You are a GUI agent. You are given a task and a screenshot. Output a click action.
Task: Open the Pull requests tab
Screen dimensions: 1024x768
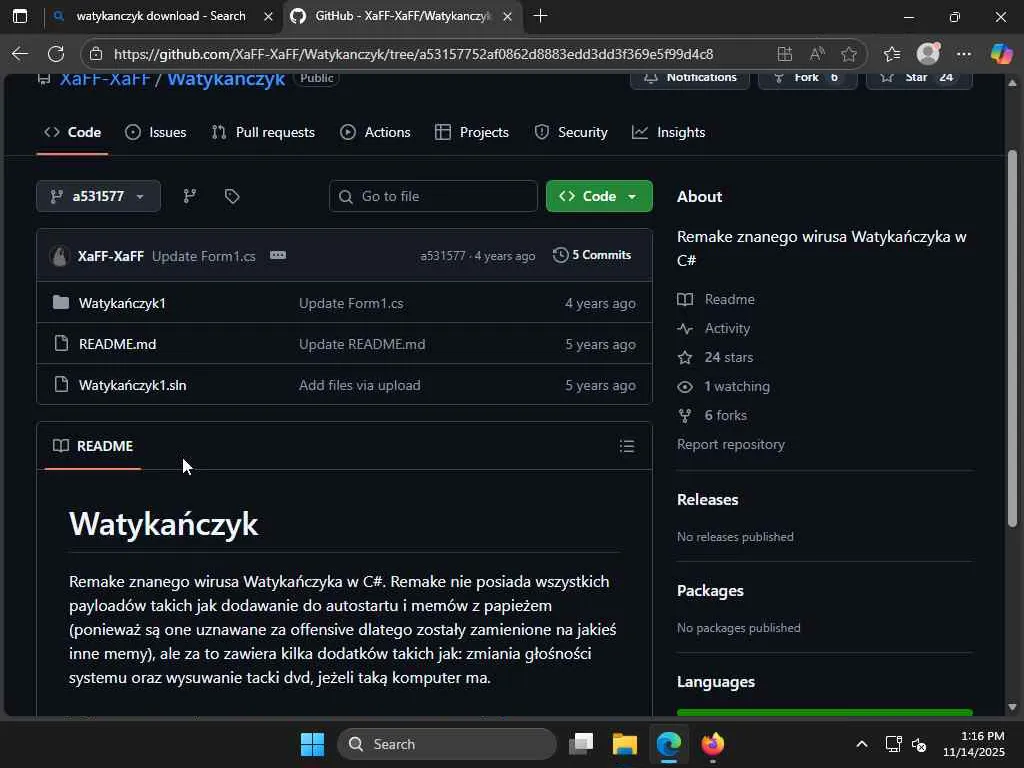point(263,133)
